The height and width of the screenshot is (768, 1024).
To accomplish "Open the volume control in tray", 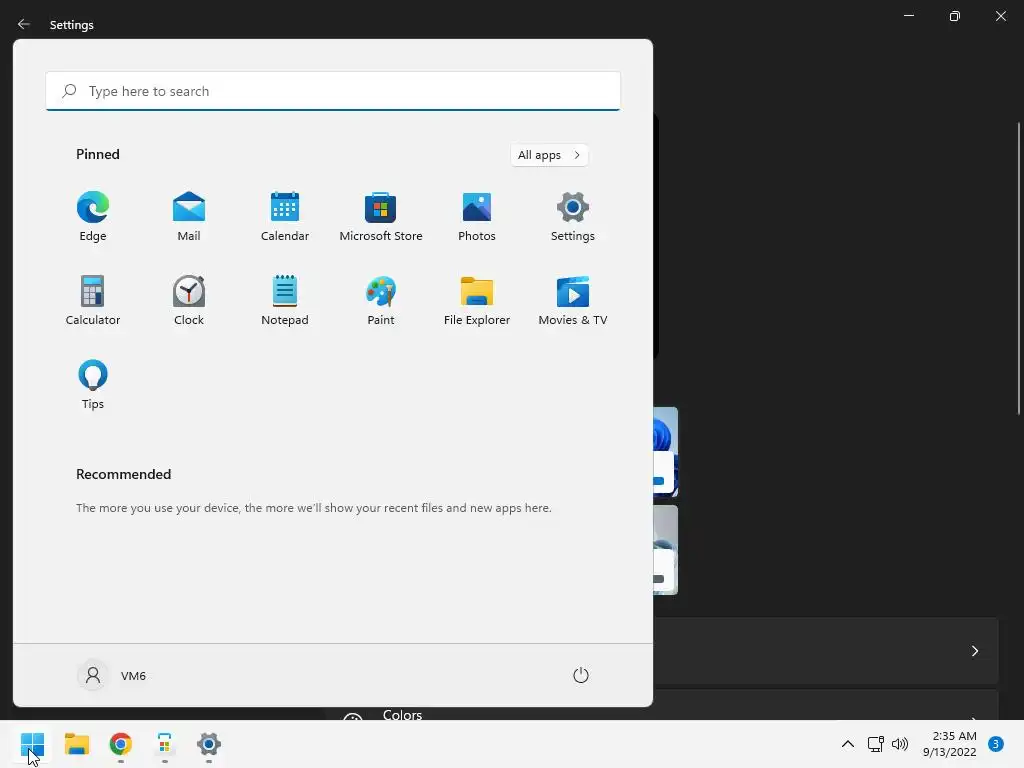I will coord(900,744).
